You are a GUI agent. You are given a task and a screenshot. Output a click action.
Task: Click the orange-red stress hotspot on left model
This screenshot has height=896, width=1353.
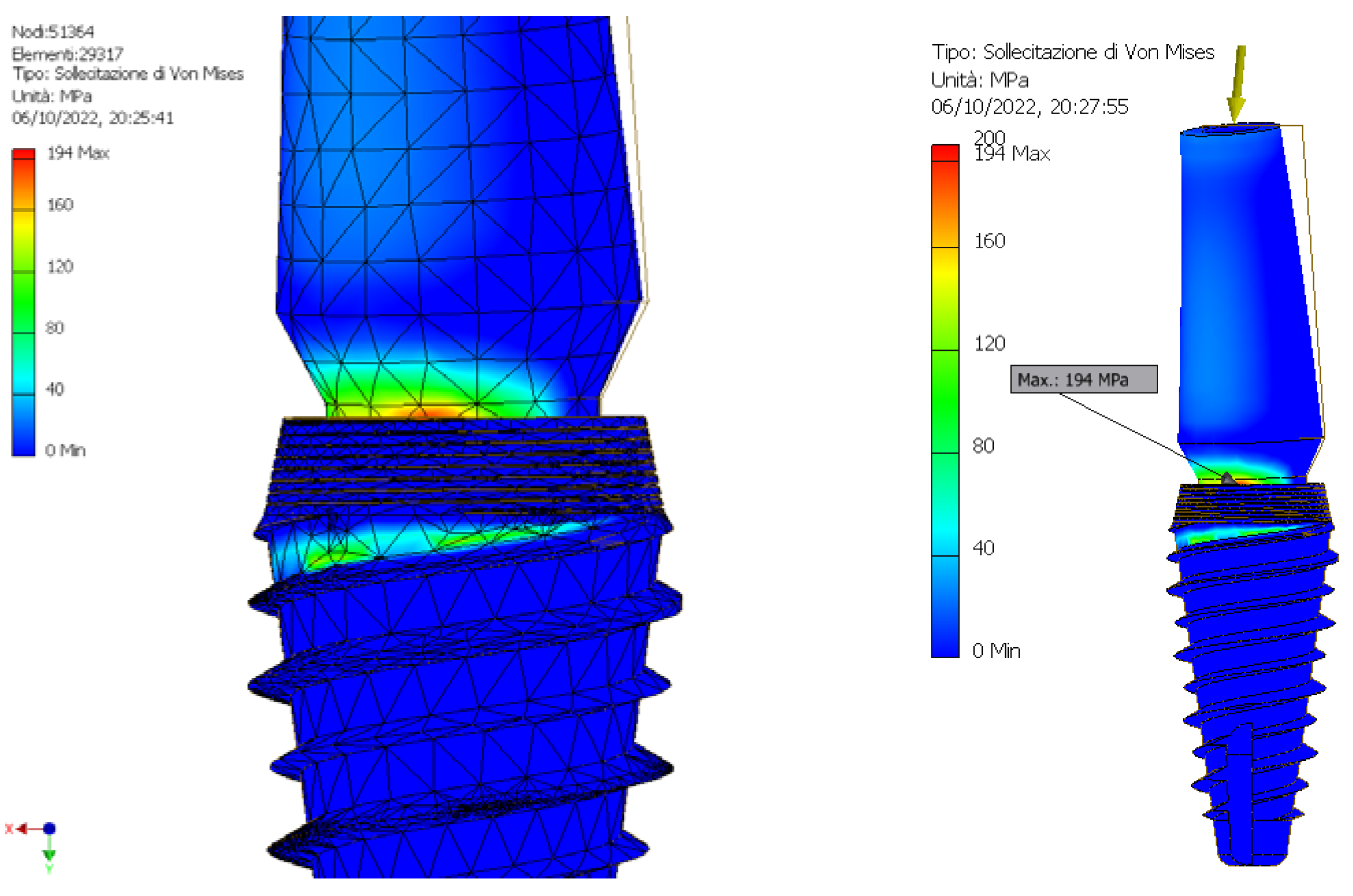pos(430,412)
